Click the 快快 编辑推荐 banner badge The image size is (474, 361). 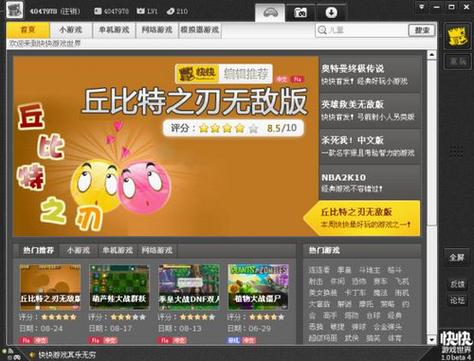point(224,73)
